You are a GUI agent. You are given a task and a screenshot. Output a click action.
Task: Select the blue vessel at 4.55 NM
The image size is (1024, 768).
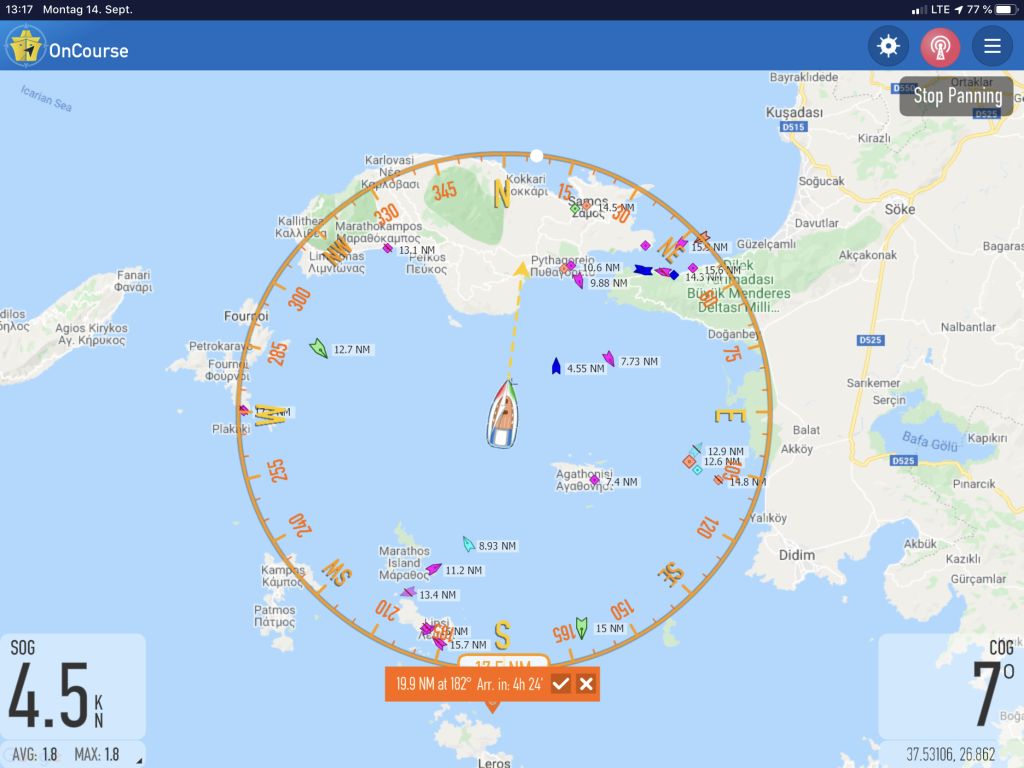pos(556,366)
